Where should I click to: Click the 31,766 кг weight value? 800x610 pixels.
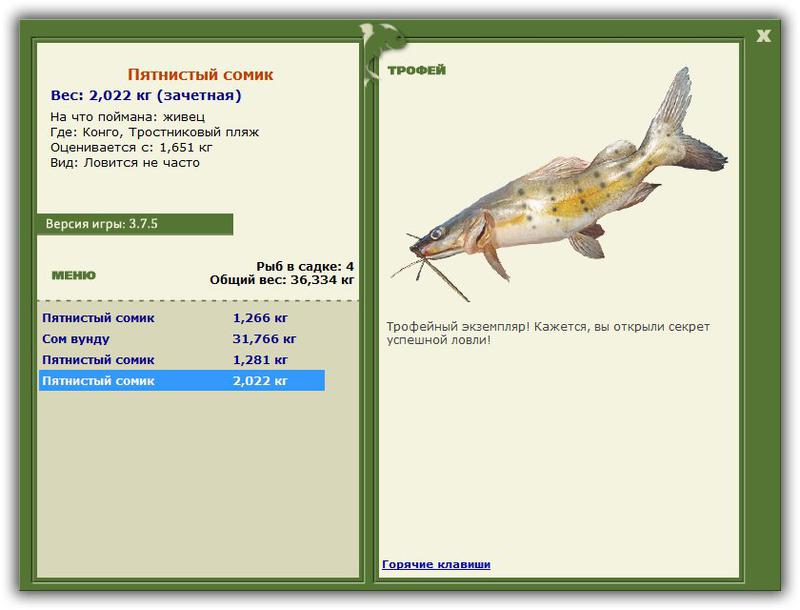point(264,339)
